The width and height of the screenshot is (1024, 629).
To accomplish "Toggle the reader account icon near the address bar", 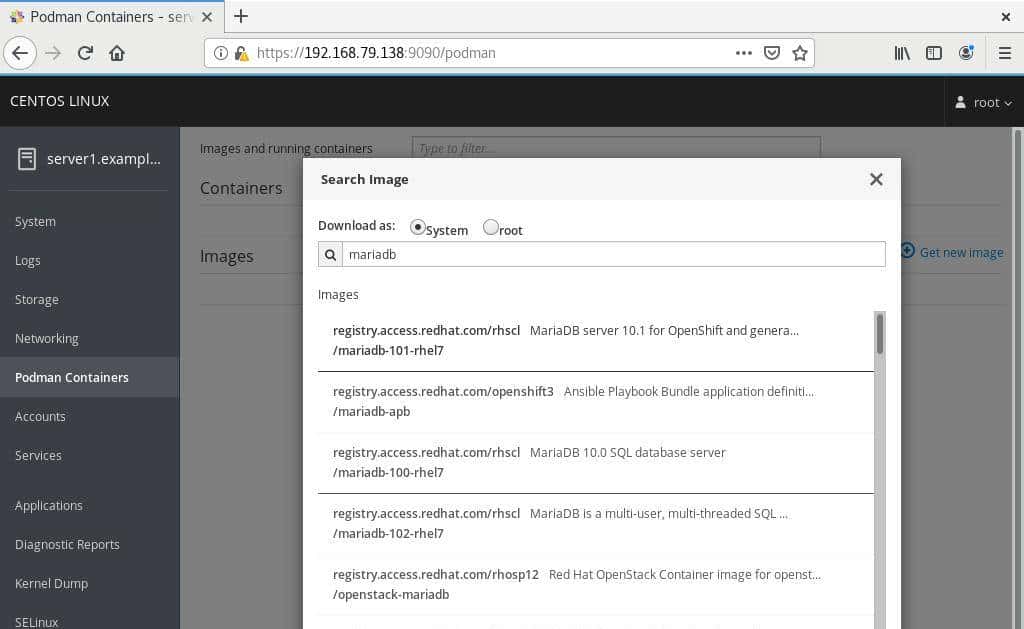I will (966, 52).
